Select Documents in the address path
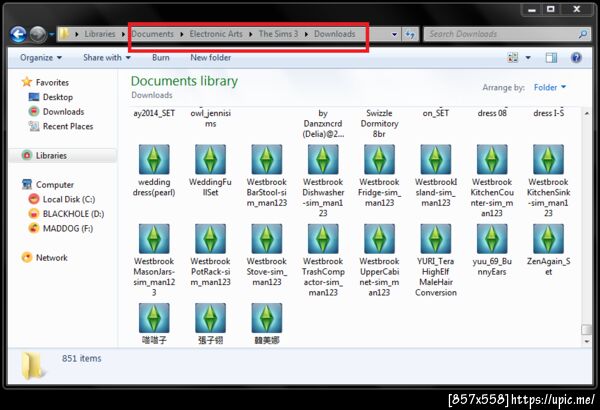Viewport: 600px width, 410px height. click(153, 34)
